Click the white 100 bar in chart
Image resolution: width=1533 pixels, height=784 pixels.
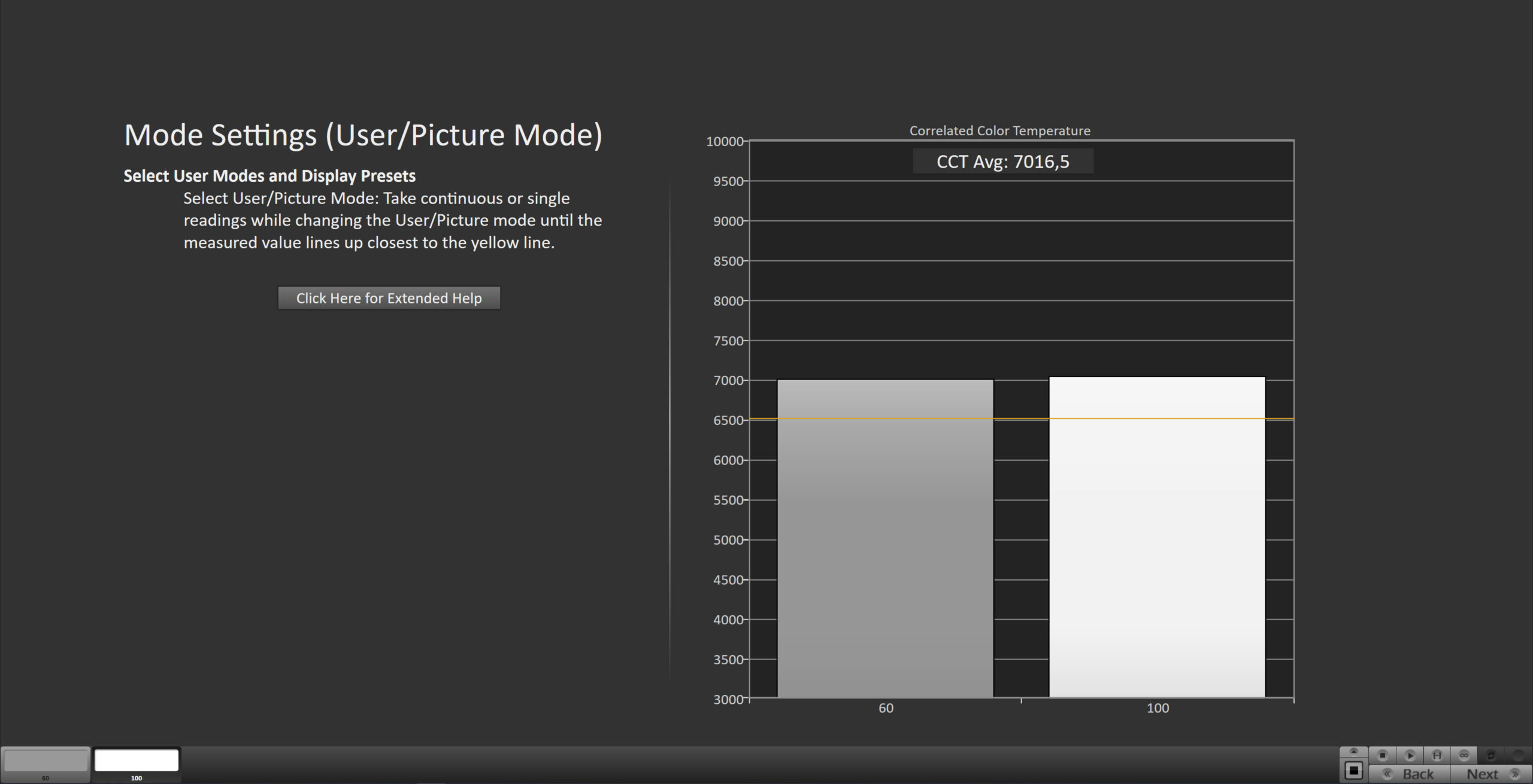(x=1157, y=539)
